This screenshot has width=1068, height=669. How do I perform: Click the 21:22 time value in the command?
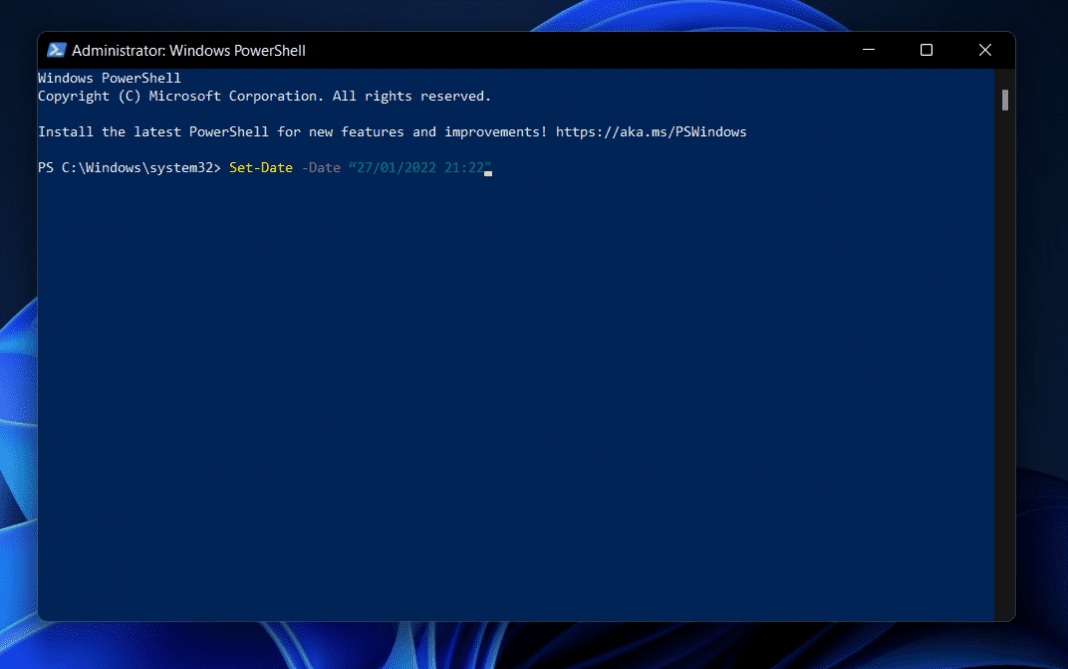click(x=466, y=167)
